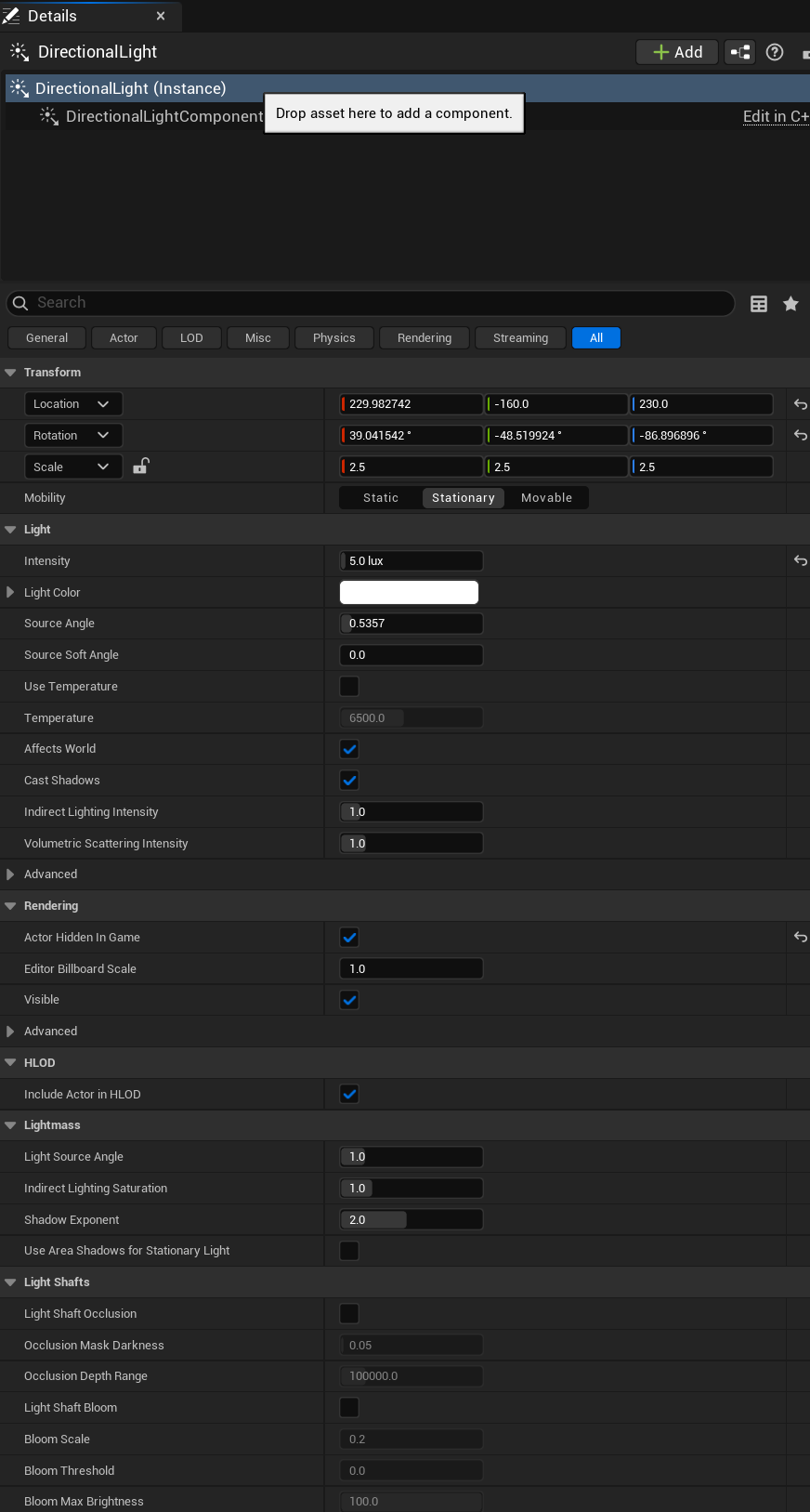Open Scale type dropdown
The width and height of the screenshot is (810, 1512).
tap(72, 467)
